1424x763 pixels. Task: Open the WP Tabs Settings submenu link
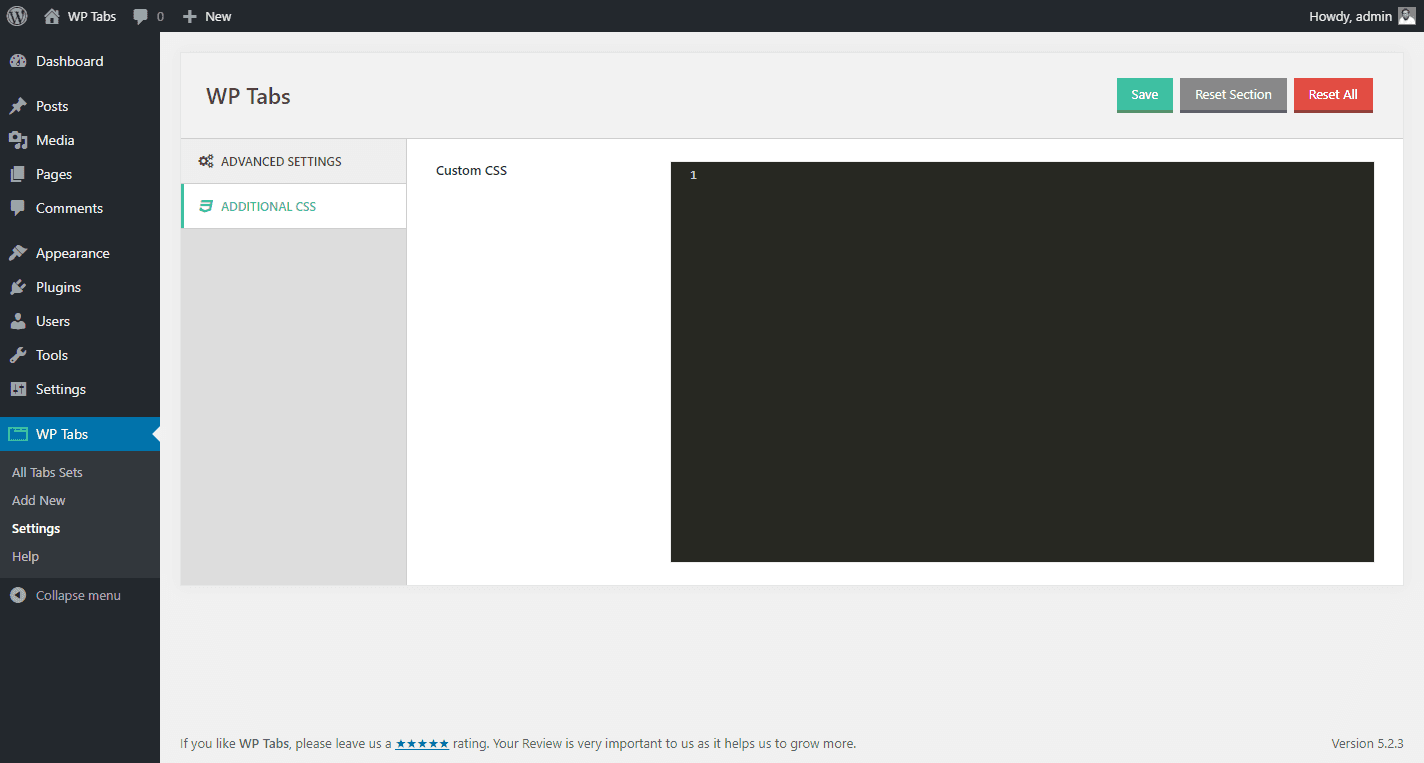coord(36,528)
